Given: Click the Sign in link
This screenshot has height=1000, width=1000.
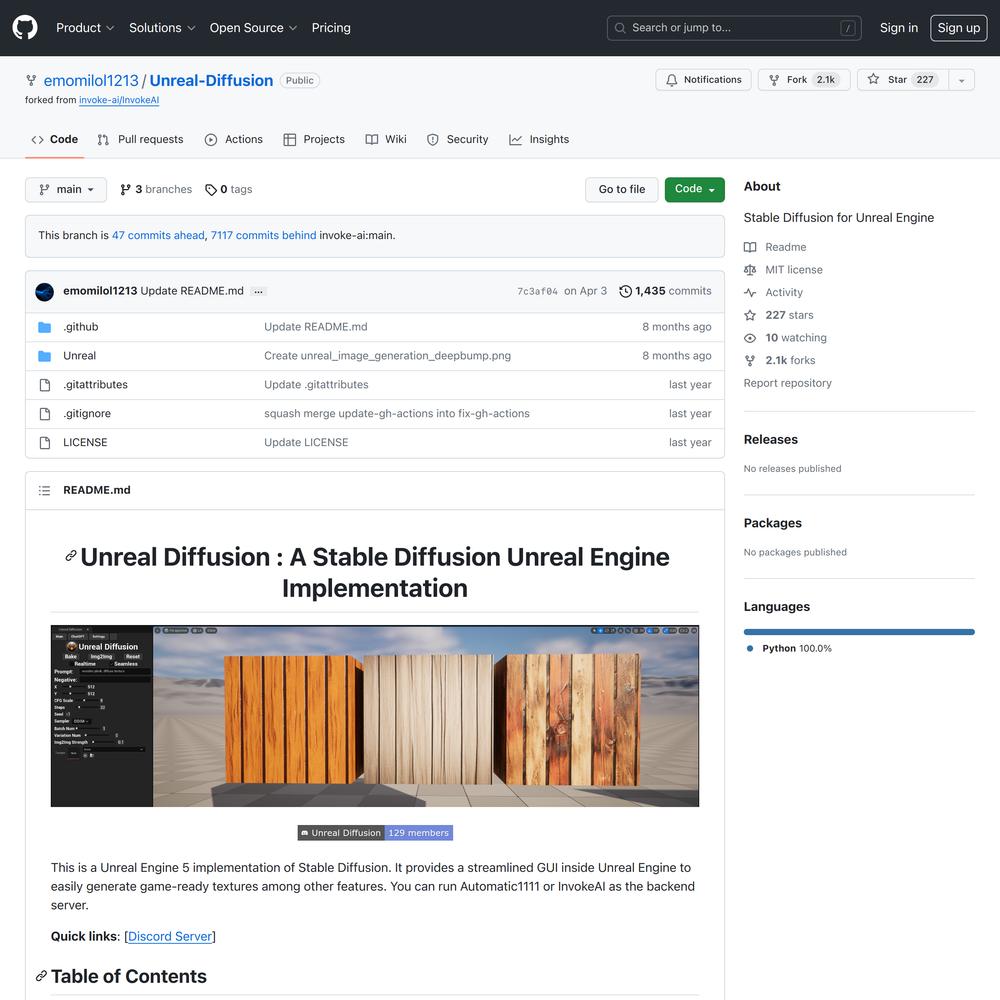Looking at the screenshot, I should click(899, 28).
